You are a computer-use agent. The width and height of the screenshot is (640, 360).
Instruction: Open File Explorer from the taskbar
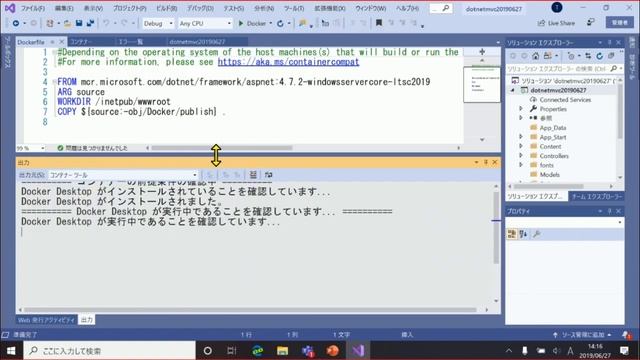[x=282, y=351]
